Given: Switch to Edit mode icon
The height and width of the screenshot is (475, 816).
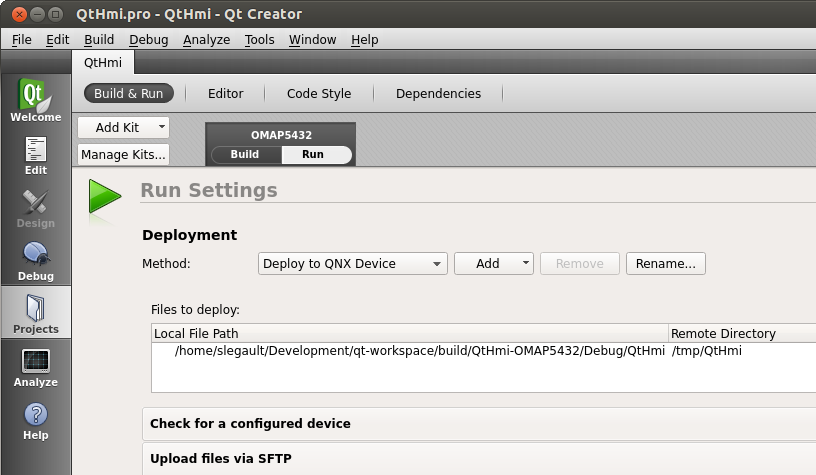Looking at the screenshot, I should [35, 155].
